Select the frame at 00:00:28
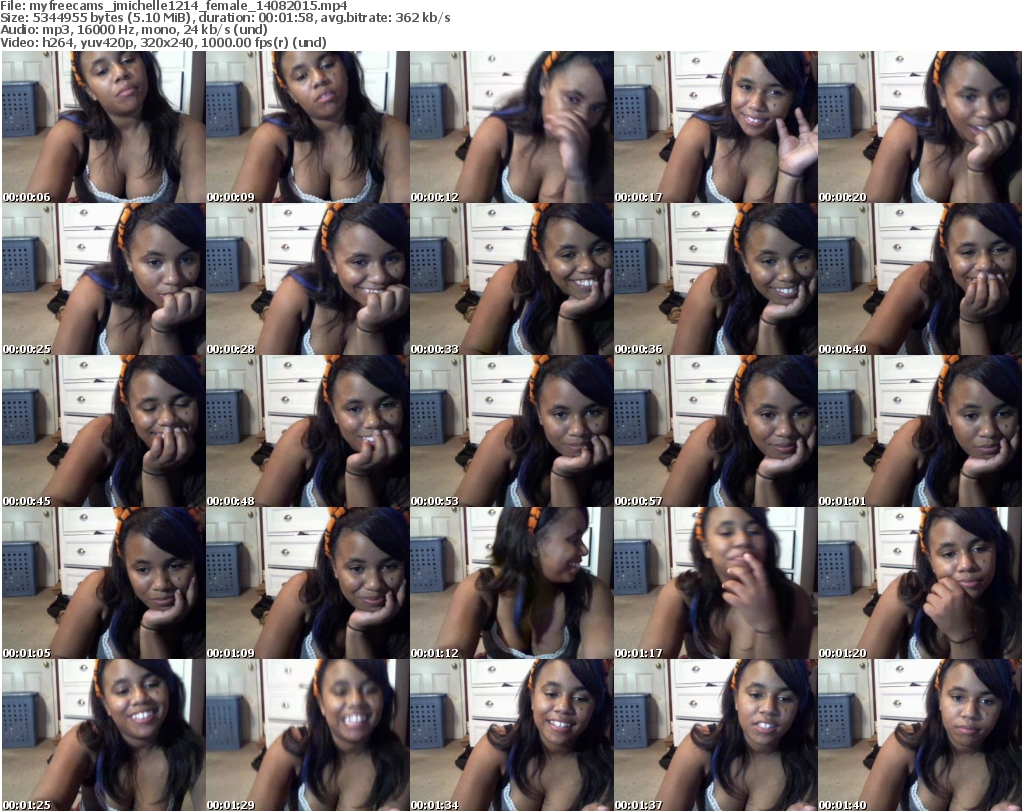The image size is (1024, 811). tap(308, 279)
